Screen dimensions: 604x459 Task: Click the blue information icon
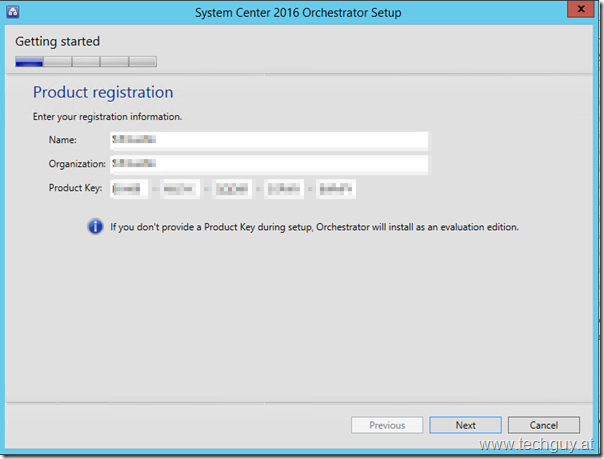point(95,226)
